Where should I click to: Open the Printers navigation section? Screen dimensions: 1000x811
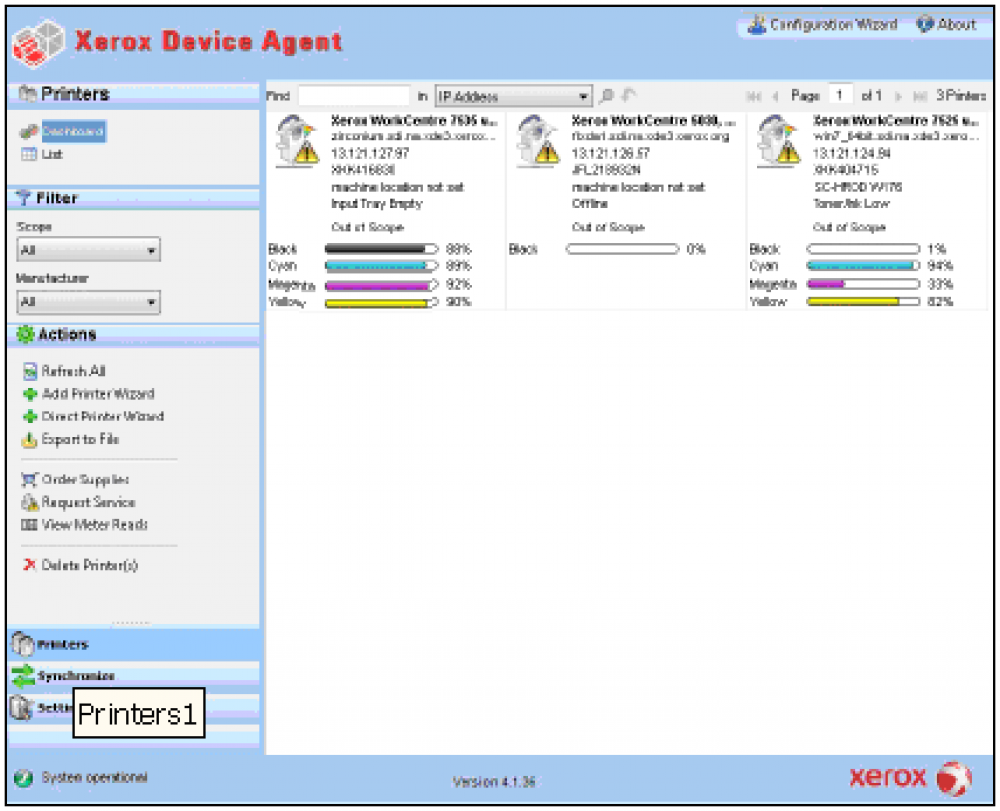tap(134, 644)
